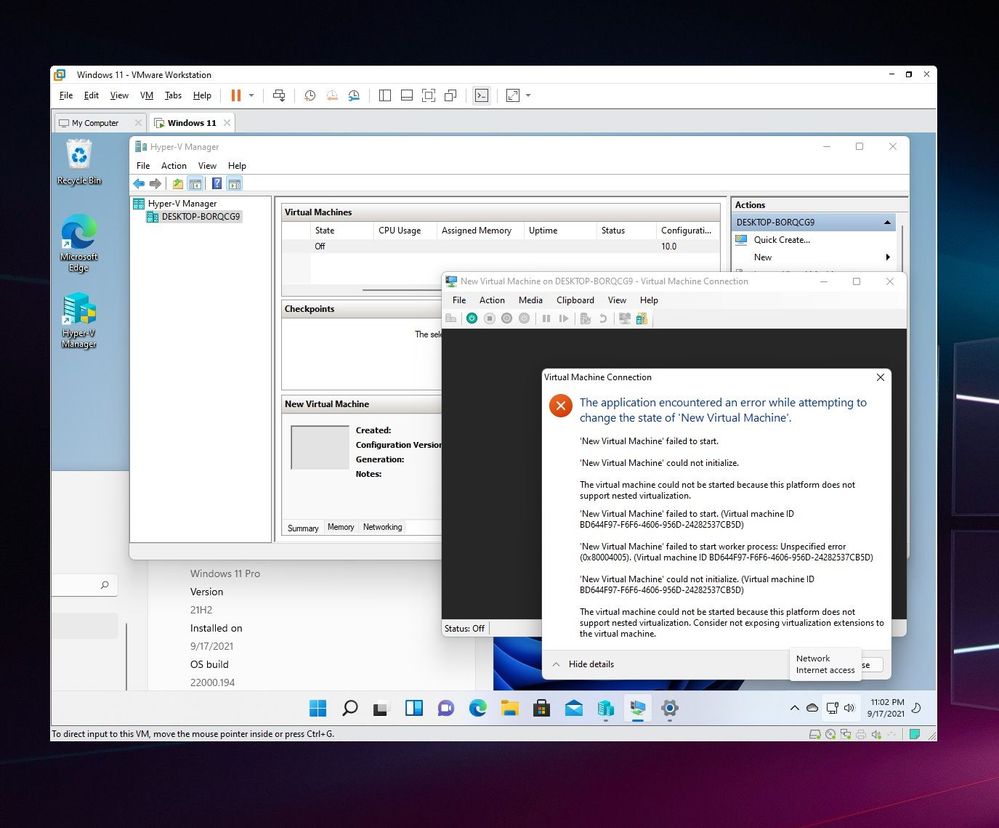Open File Explorer from the taskbar
Viewport: 999px width, 828px height.
(510, 708)
